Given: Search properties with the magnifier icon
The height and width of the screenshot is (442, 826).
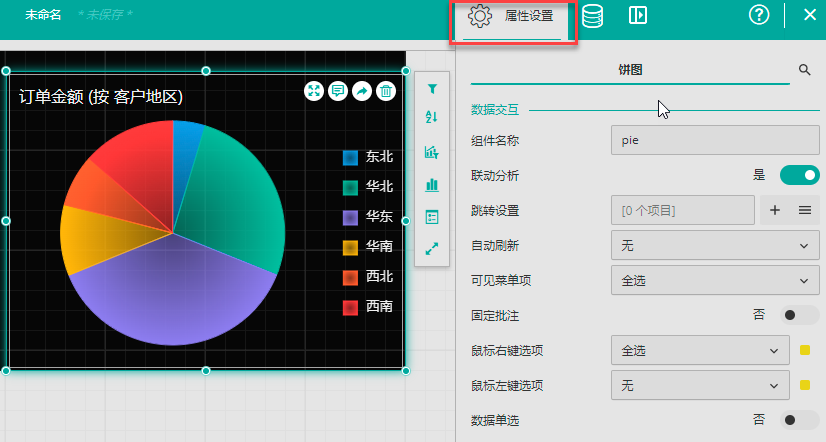Looking at the screenshot, I should click(804, 70).
